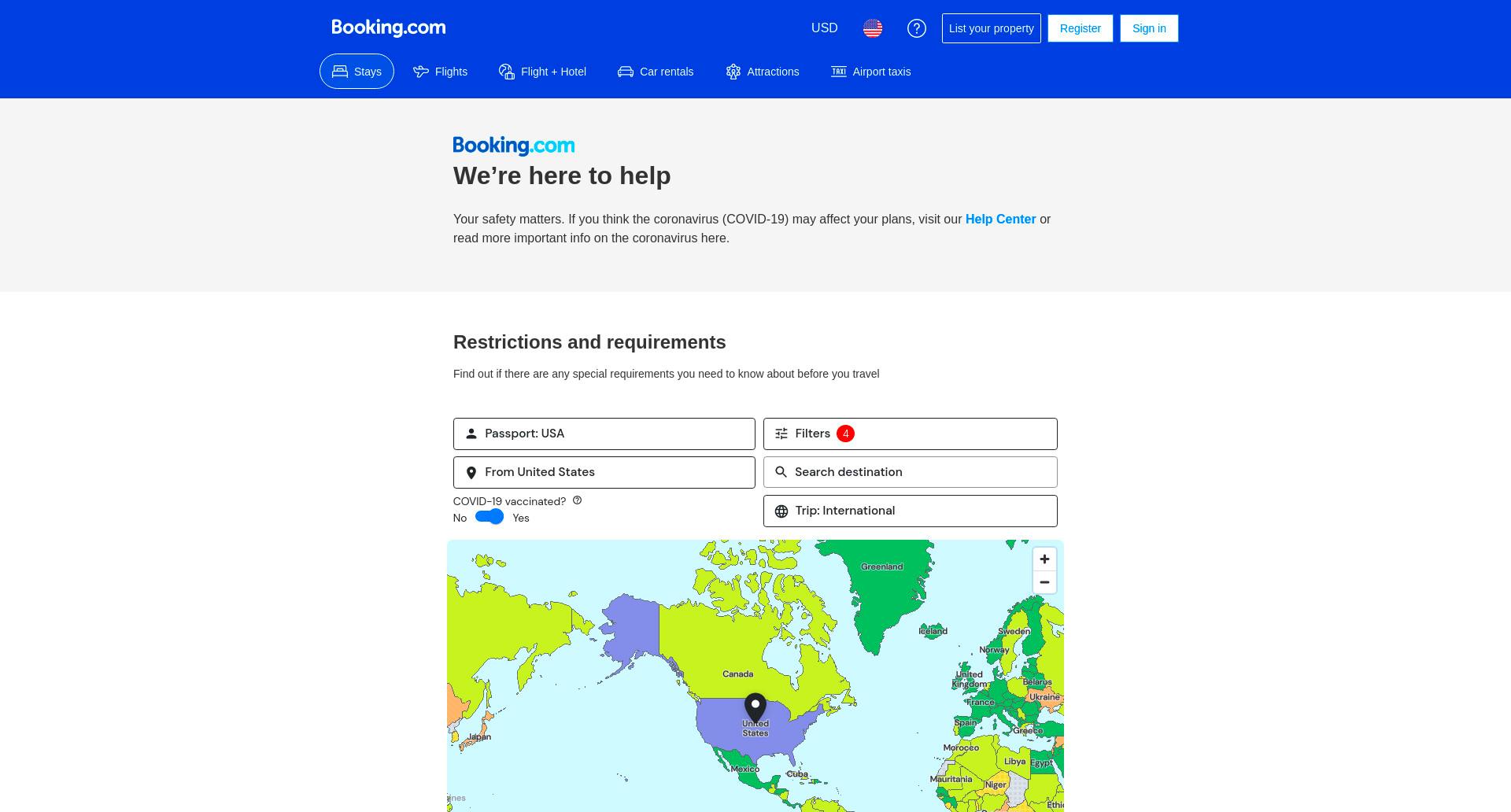Zoom out on the map
1511x812 pixels.
(x=1044, y=582)
